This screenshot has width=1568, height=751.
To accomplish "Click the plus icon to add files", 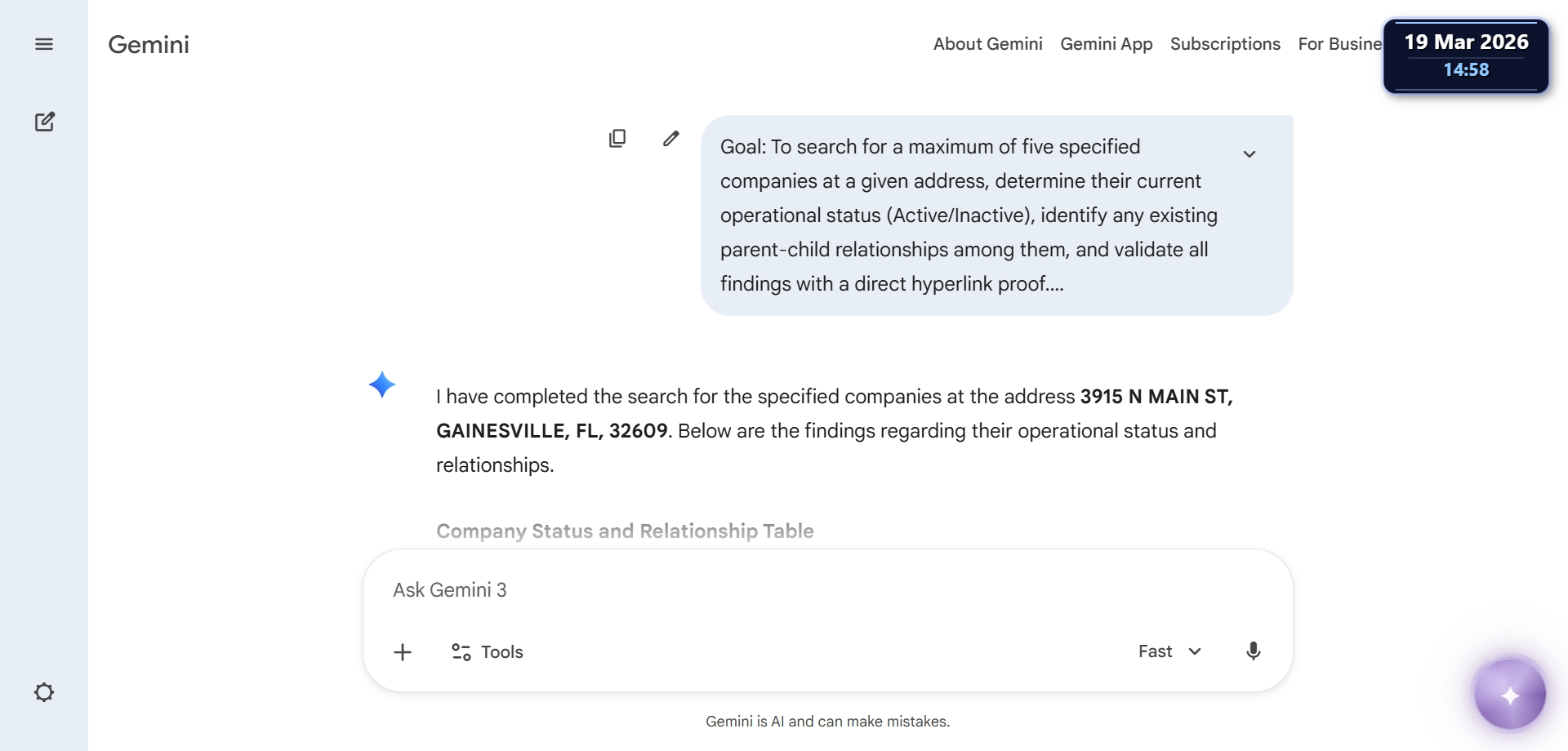I will point(403,652).
